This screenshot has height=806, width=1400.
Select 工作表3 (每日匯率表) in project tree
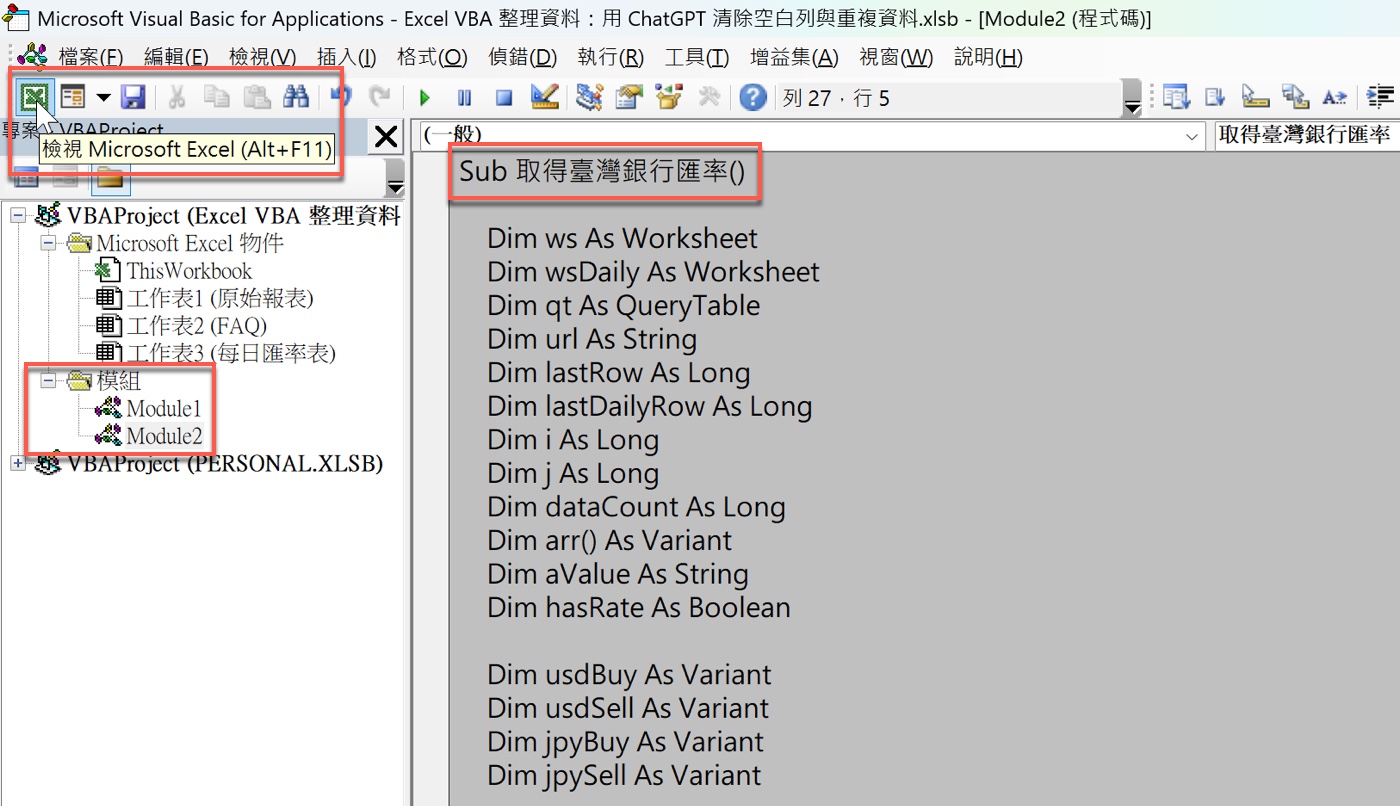[x=231, y=353]
